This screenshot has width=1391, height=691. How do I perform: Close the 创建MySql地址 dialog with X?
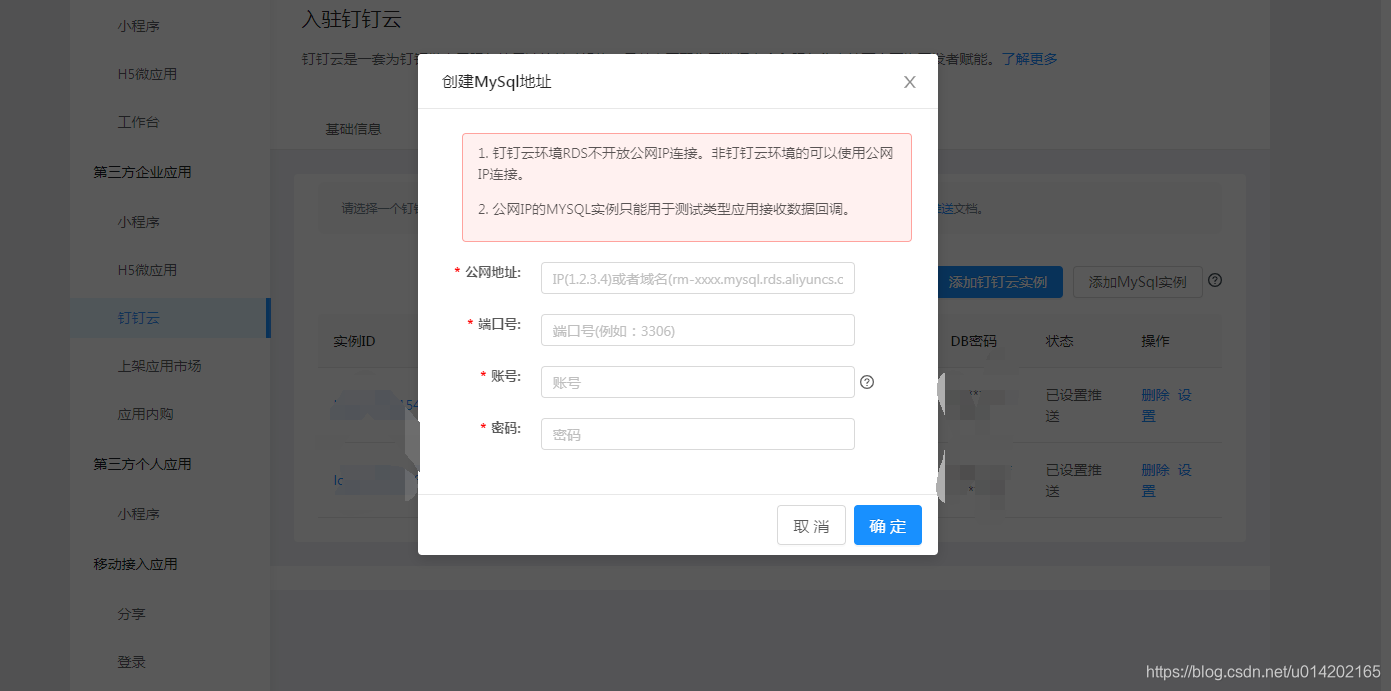pos(910,82)
